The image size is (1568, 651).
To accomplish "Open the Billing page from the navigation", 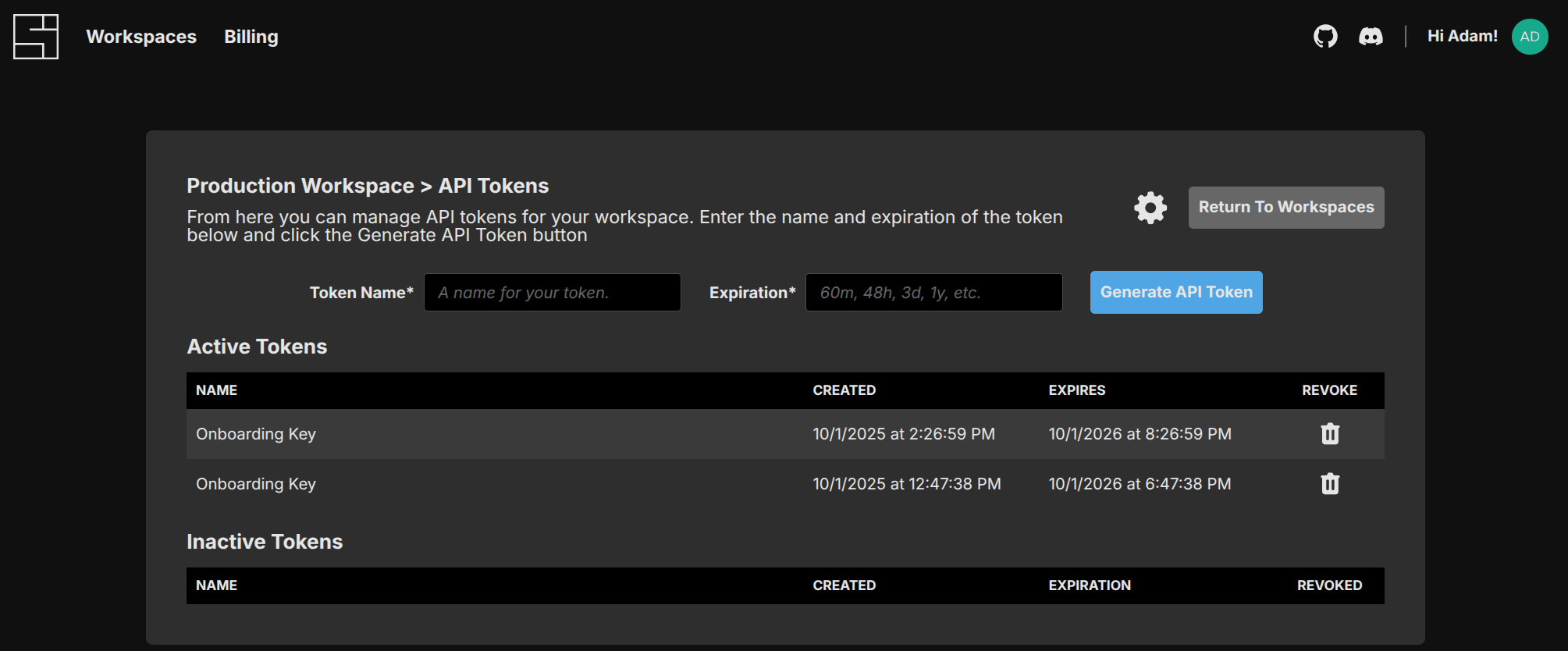I will [251, 37].
